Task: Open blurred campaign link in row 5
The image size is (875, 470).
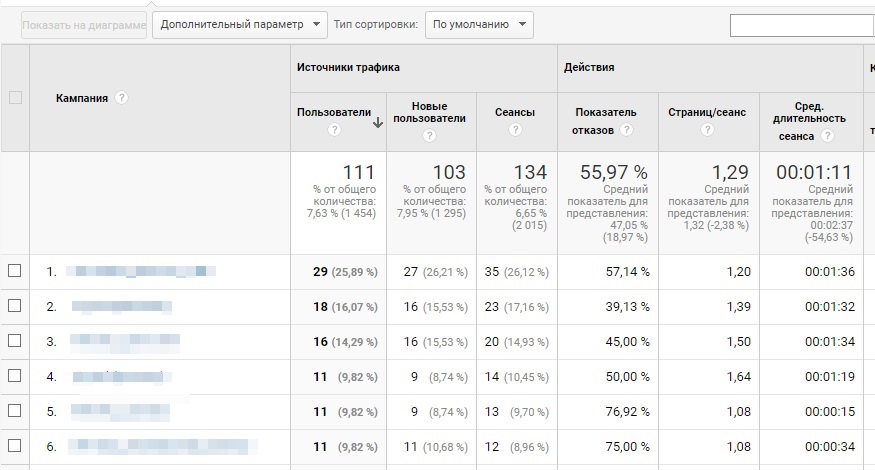Action: pyautogui.click(x=120, y=412)
